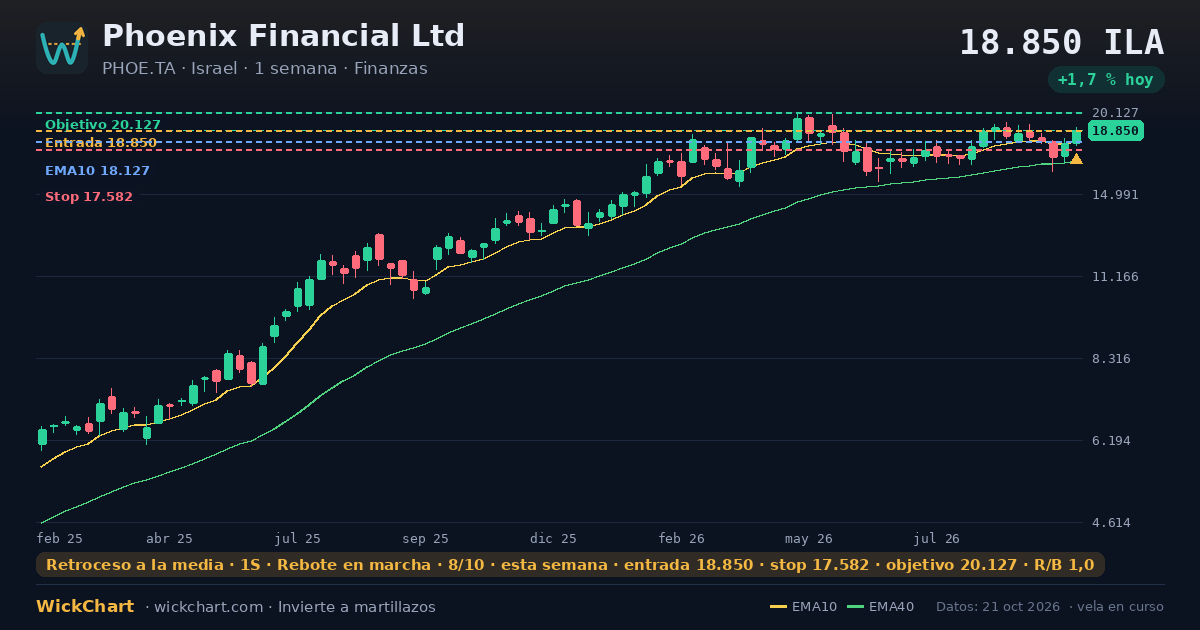Click the feb 26 date label
The height and width of the screenshot is (630, 1200).
pos(682,538)
